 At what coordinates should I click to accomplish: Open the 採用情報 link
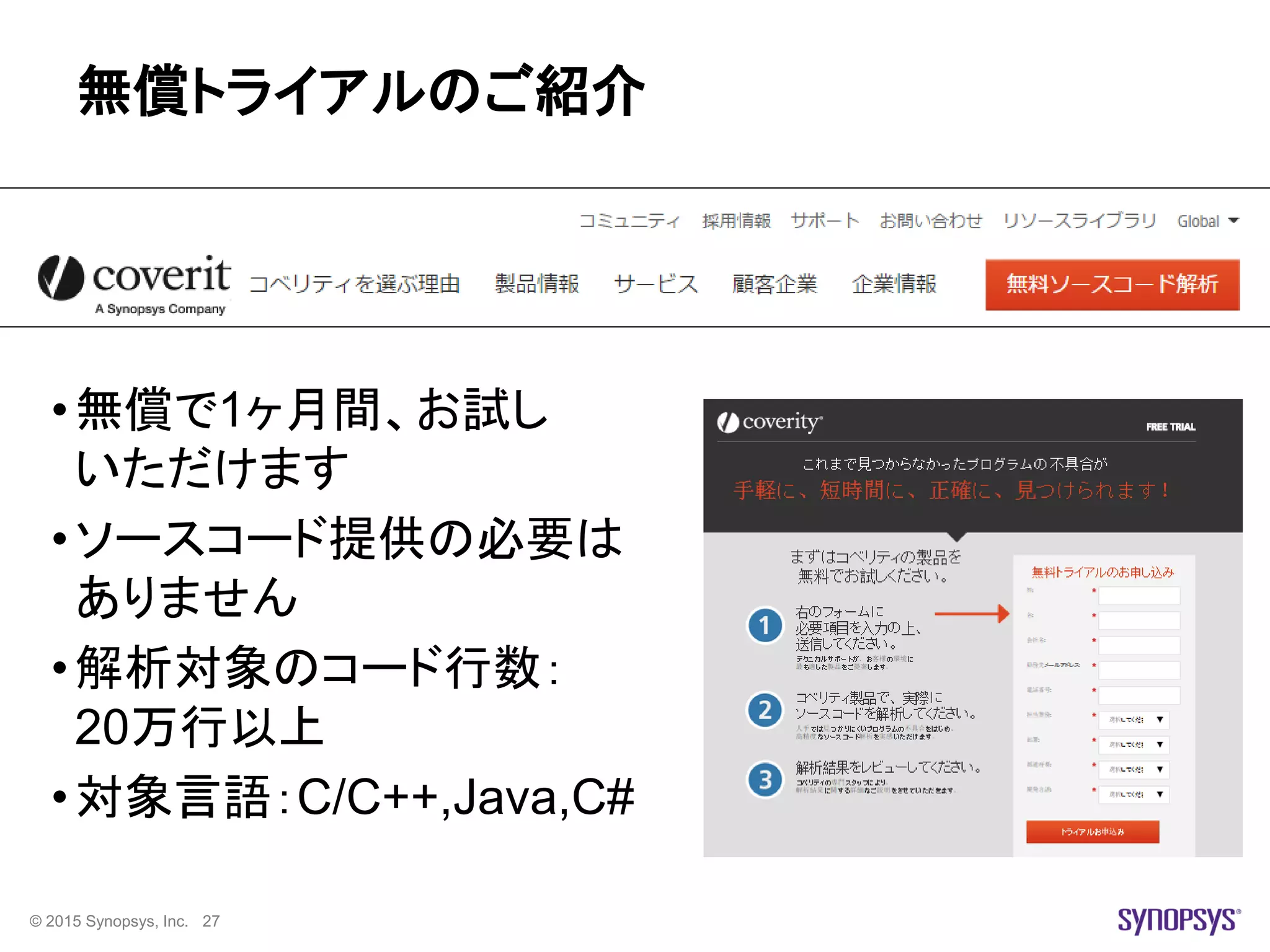pos(736,221)
